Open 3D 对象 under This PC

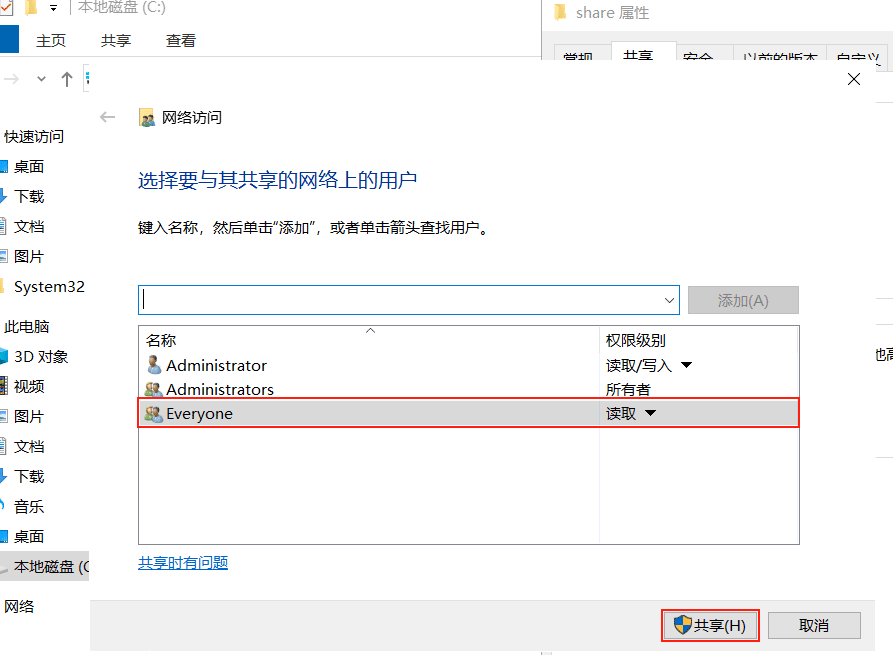coord(41,357)
